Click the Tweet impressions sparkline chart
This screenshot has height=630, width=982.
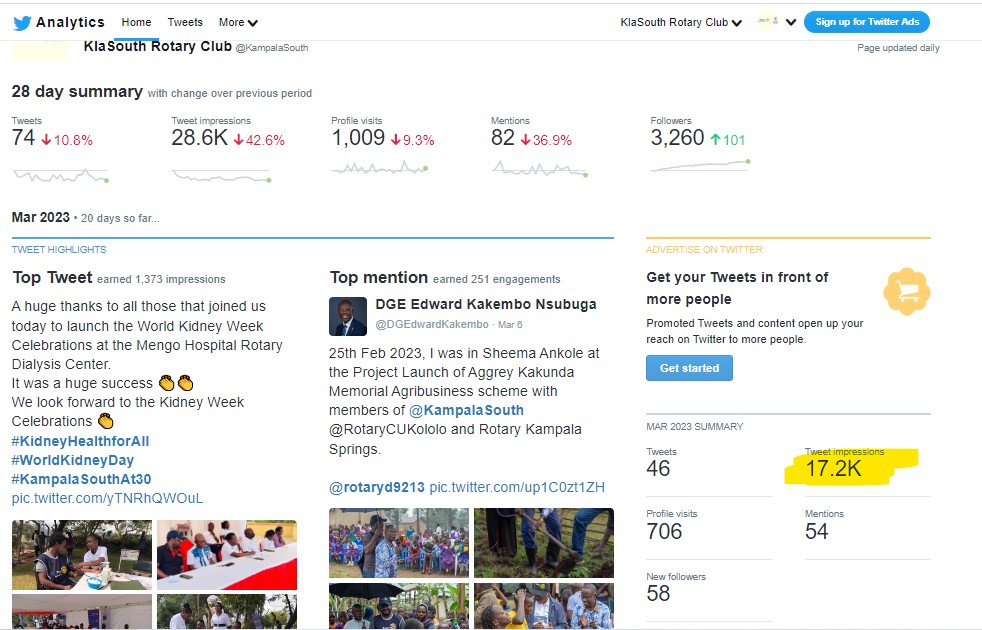click(x=220, y=176)
